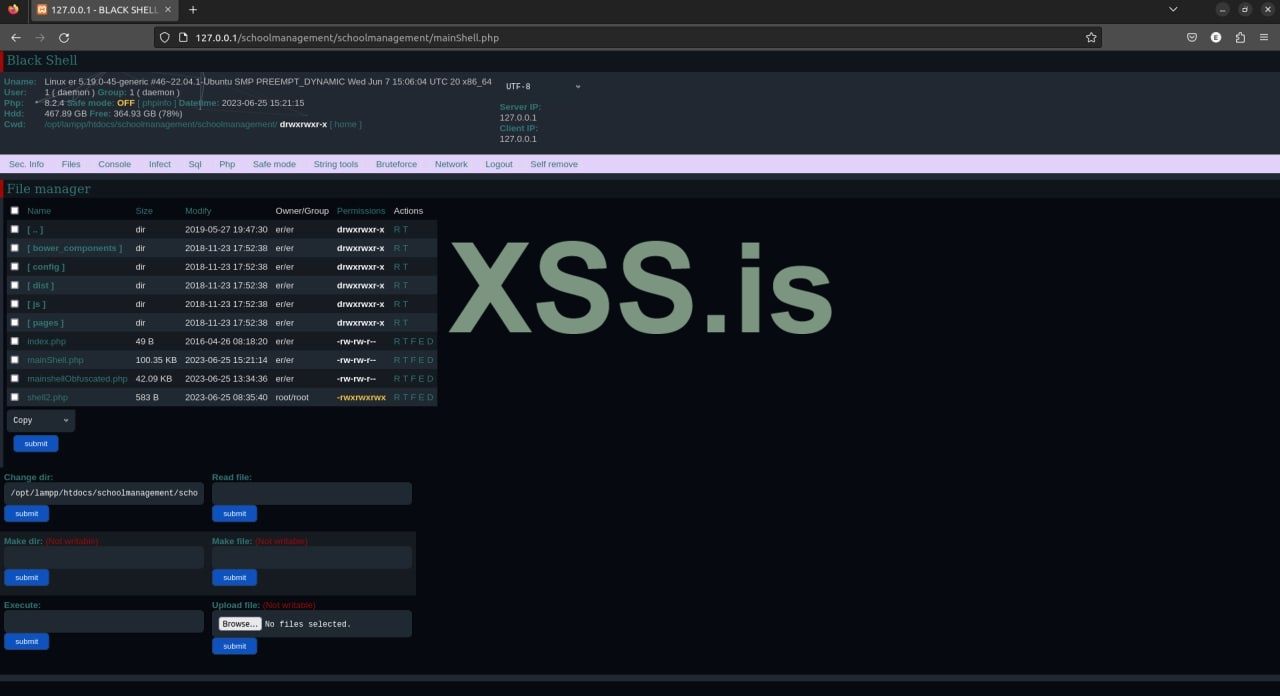The height and width of the screenshot is (696, 1280).
Task: Focus the Execute command input field
Action: 104,621
